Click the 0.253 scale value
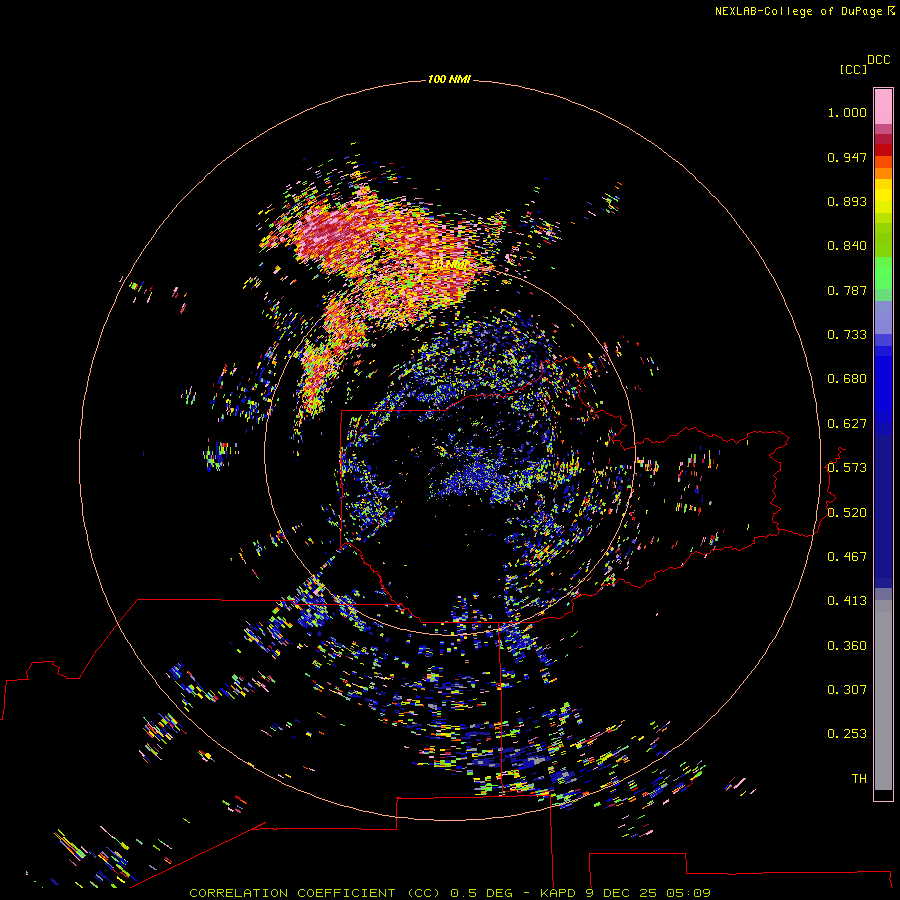900x900 pixels. tap(847, 734)
